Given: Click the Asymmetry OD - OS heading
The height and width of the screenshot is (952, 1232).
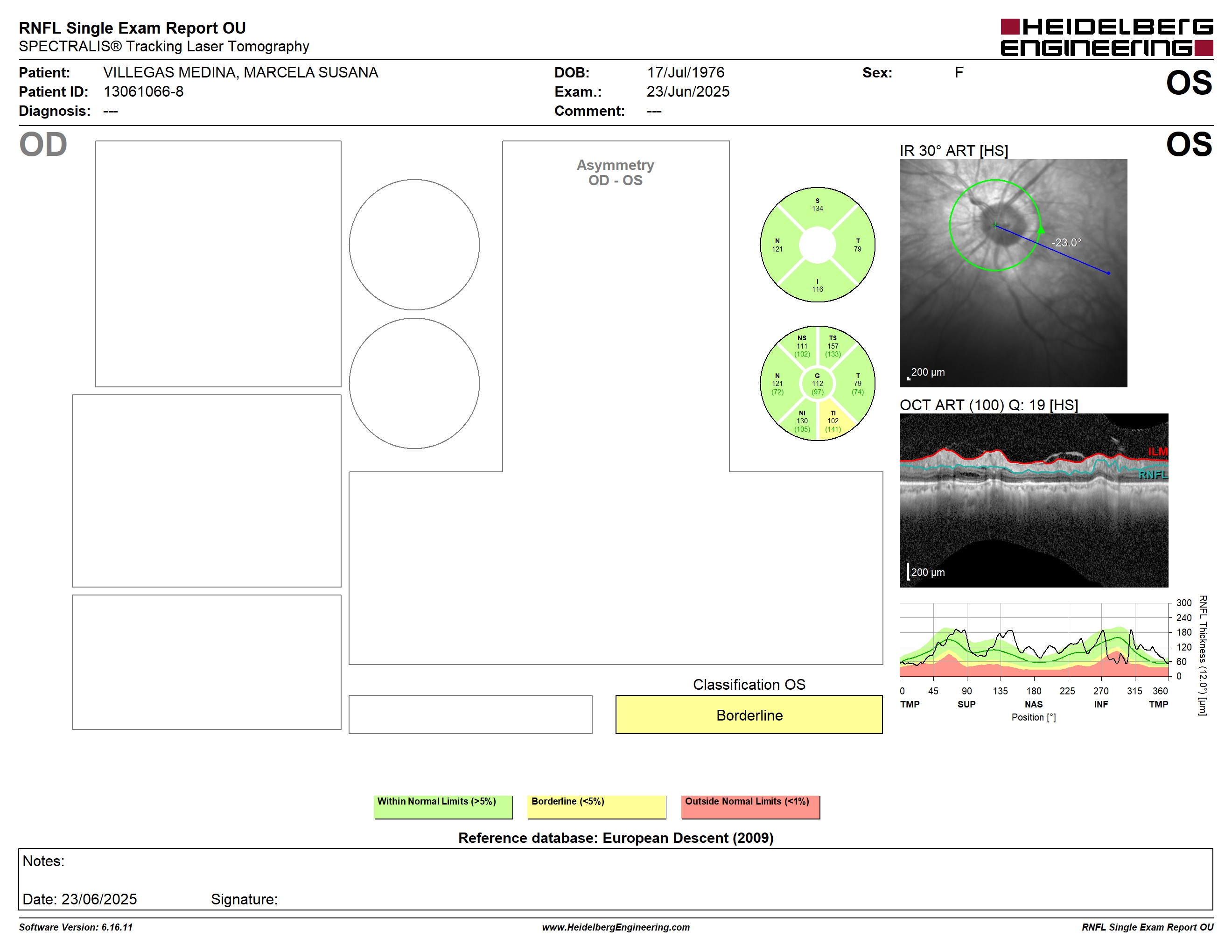Looking at the screenshot, I should (x=615, y=173).
